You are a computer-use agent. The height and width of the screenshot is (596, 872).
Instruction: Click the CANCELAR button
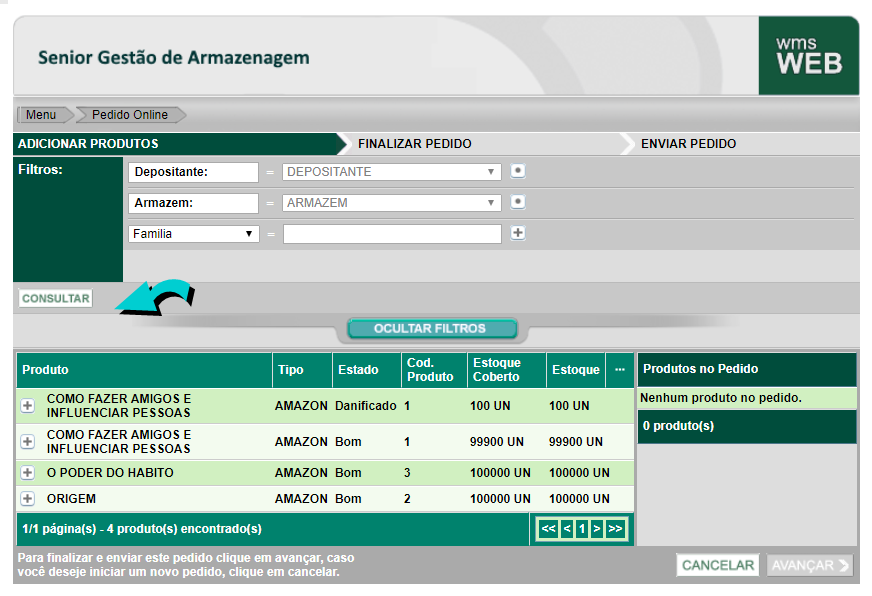pyautogui.click(x=718, y=565)
